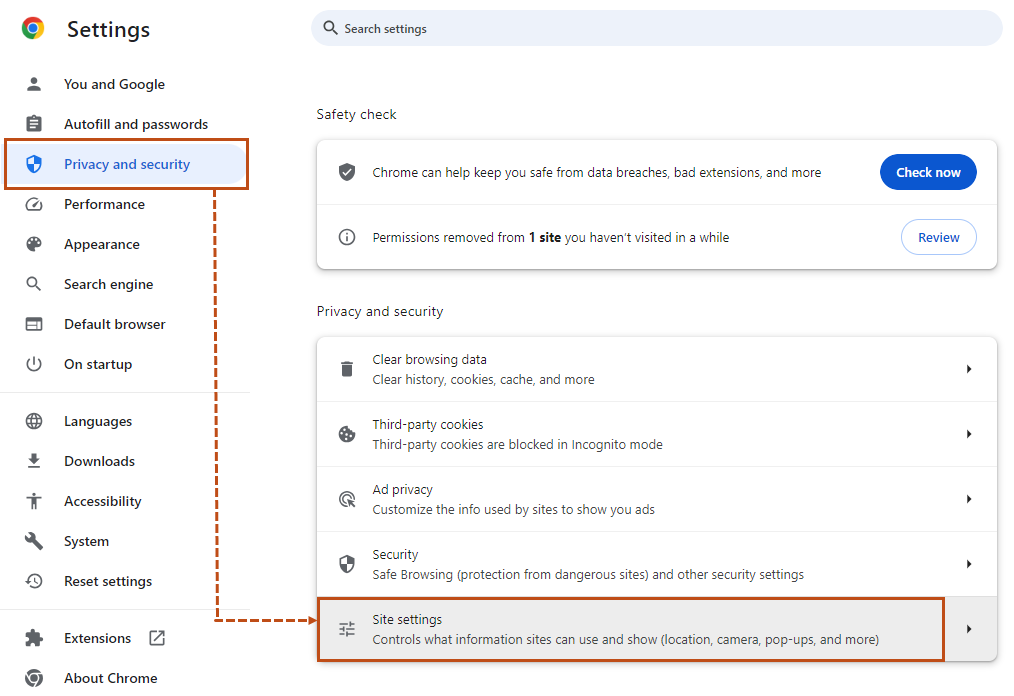
Task: Select Appearance in the sidebar
Action: (x=100, y=244)
